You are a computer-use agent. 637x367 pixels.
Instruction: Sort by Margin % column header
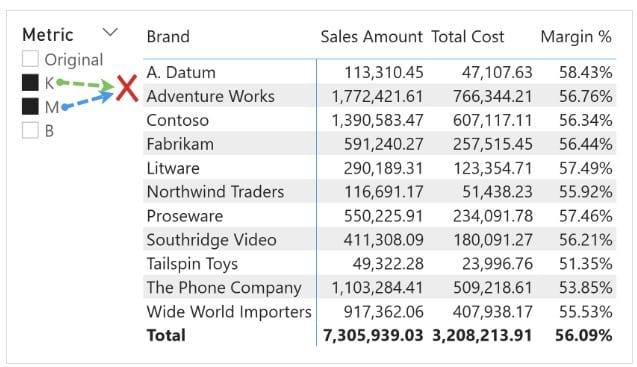coord(576,37)
